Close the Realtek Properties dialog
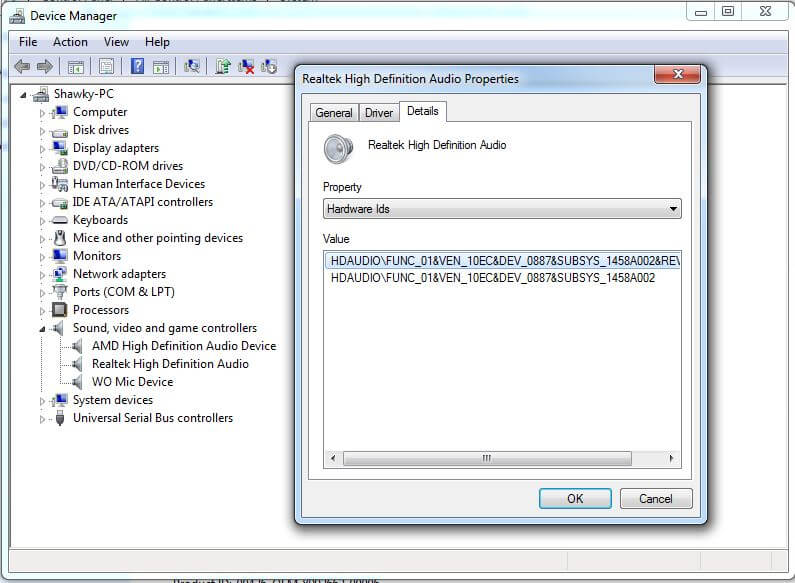 678,74
